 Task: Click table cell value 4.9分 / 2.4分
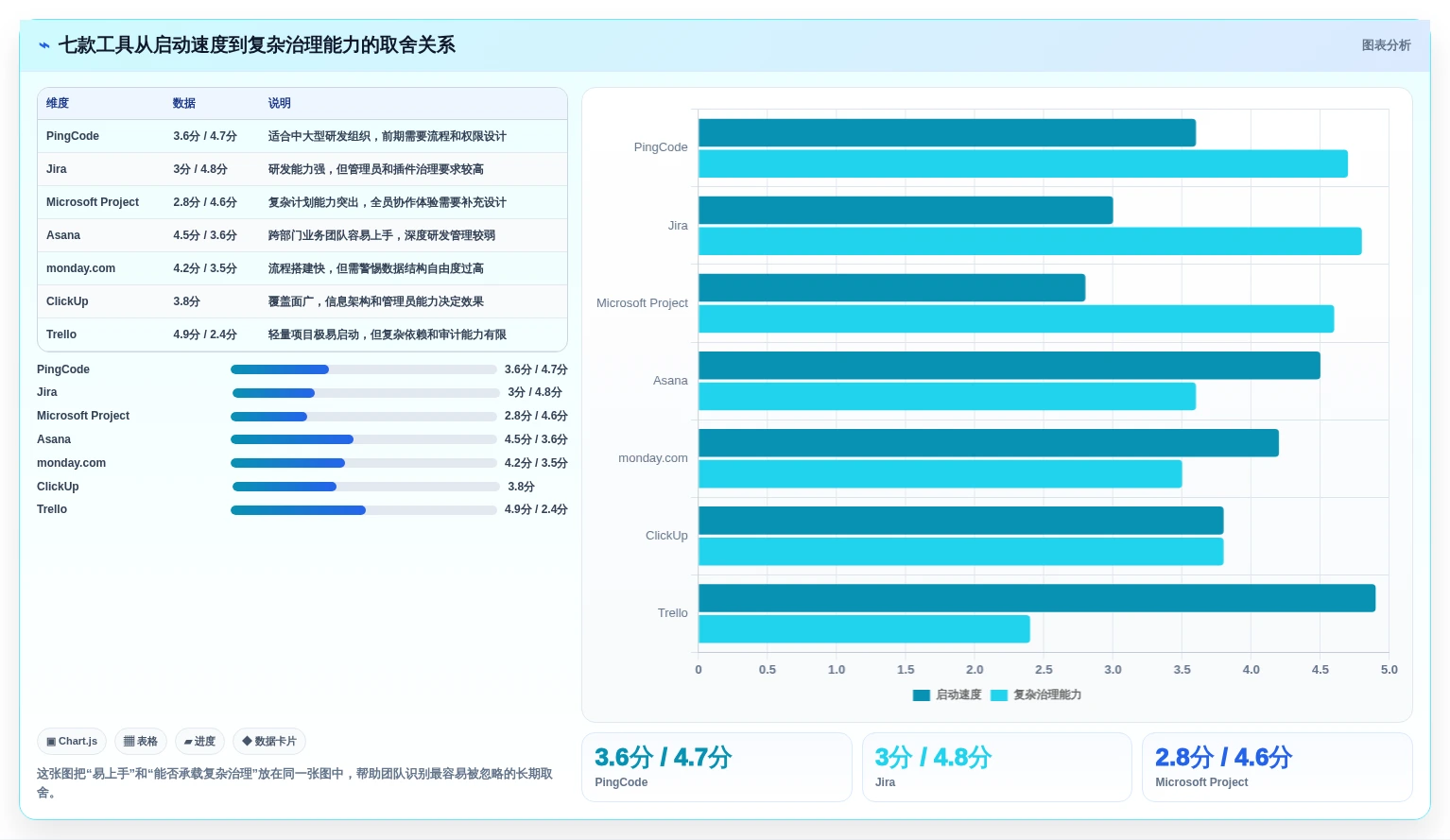205,334
